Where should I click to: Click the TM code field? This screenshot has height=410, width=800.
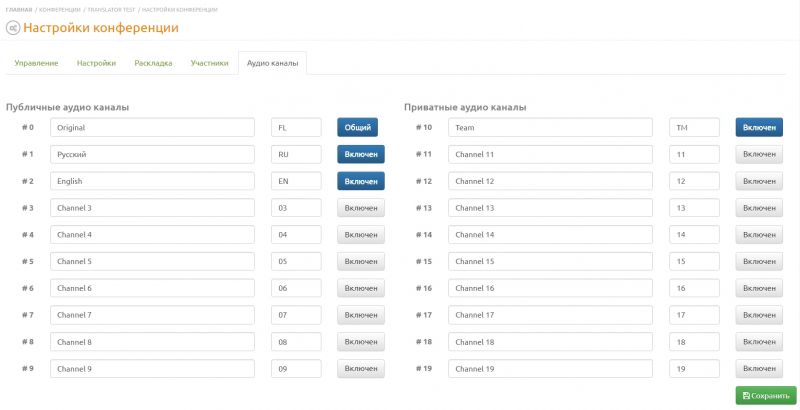tap(694, 127)
